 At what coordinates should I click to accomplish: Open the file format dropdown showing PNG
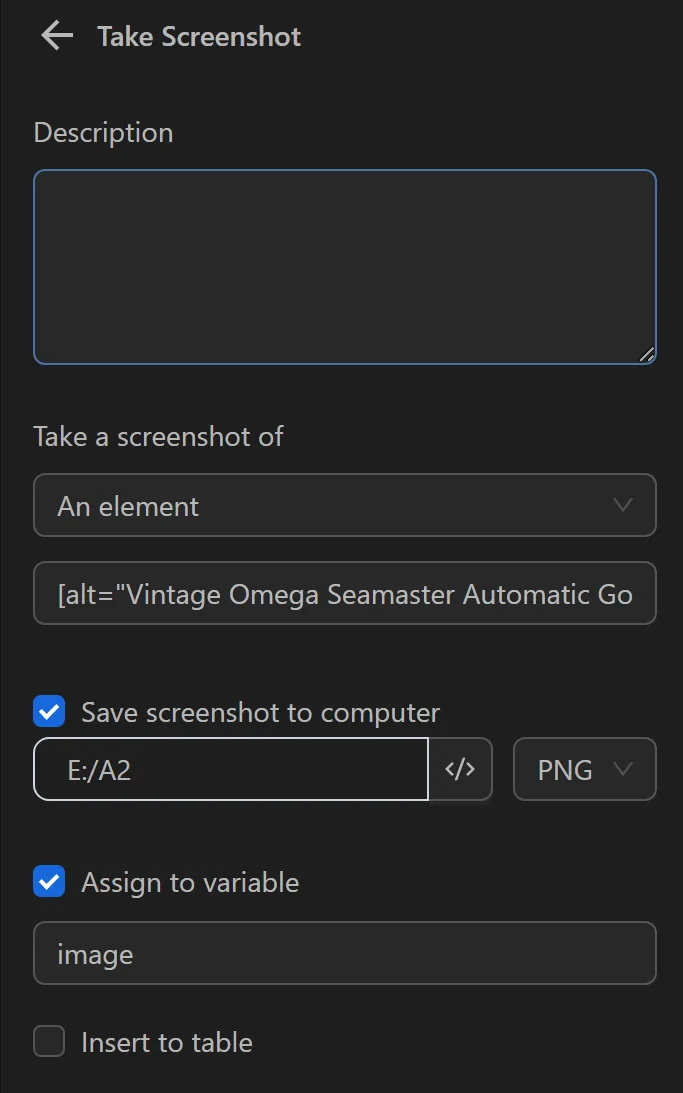coord(584,769)
